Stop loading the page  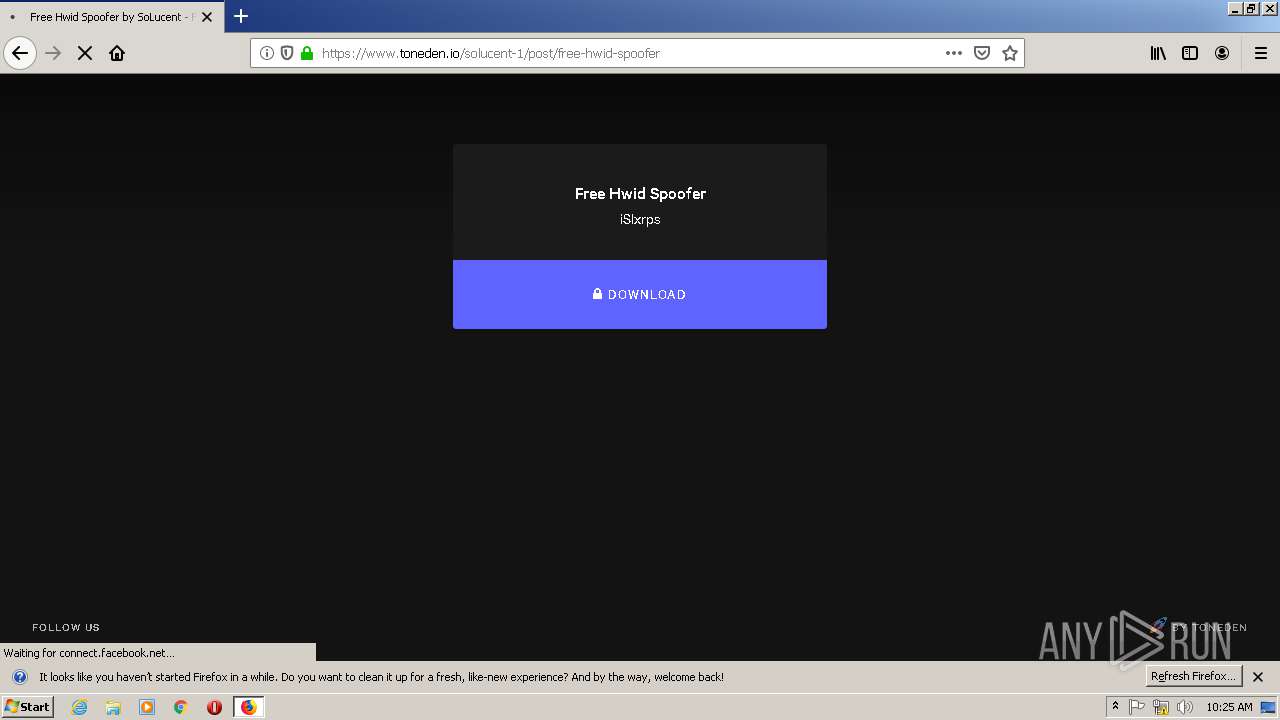[x=85, y=53]
